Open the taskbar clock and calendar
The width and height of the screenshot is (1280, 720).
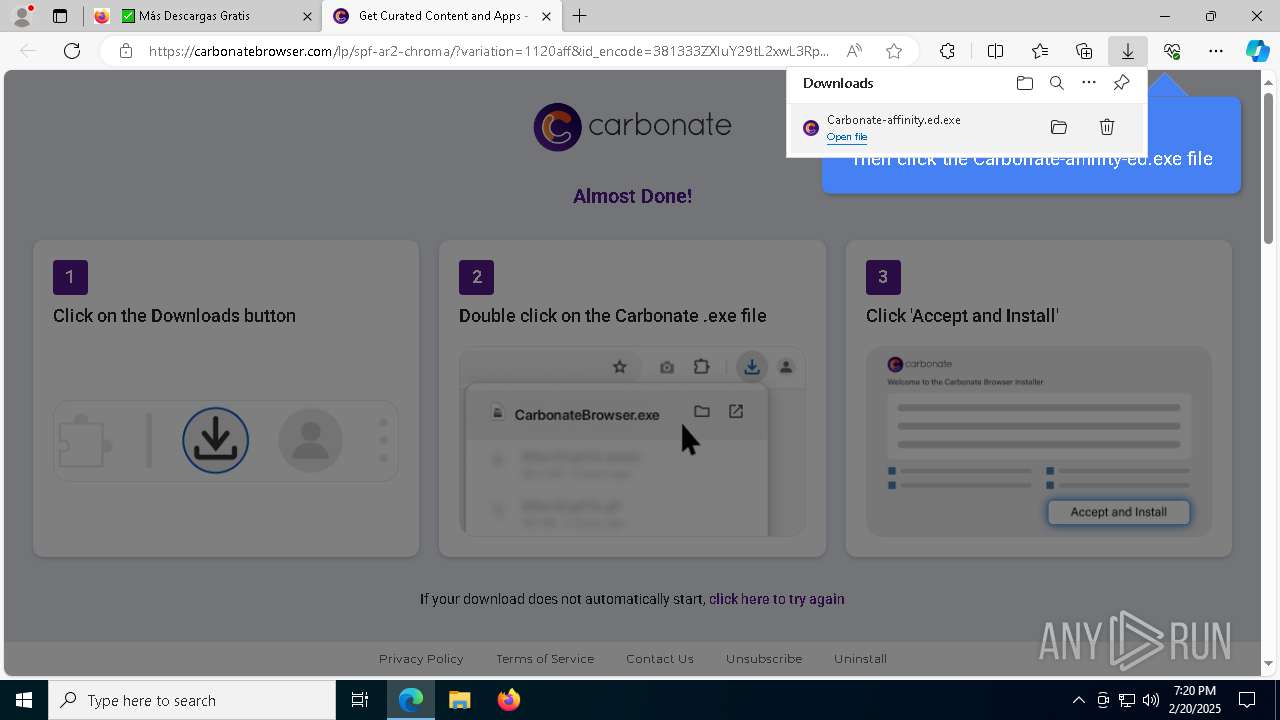(x=1195, y=700)
